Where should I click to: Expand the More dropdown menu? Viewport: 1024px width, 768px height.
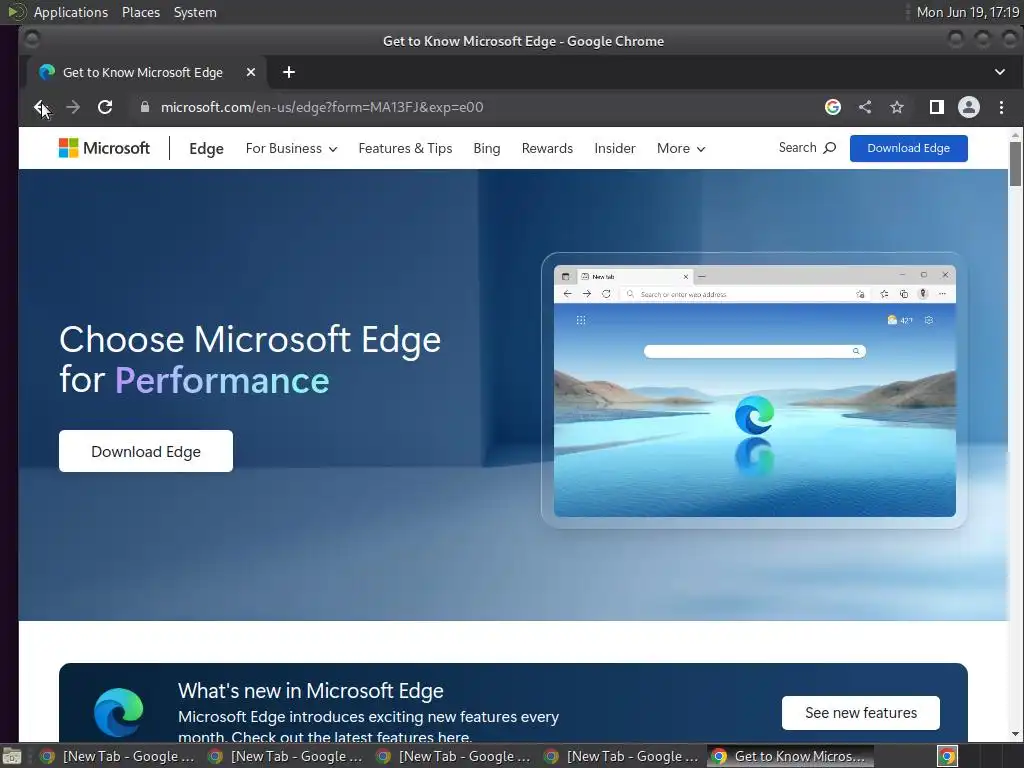click(x=681, y=149)
